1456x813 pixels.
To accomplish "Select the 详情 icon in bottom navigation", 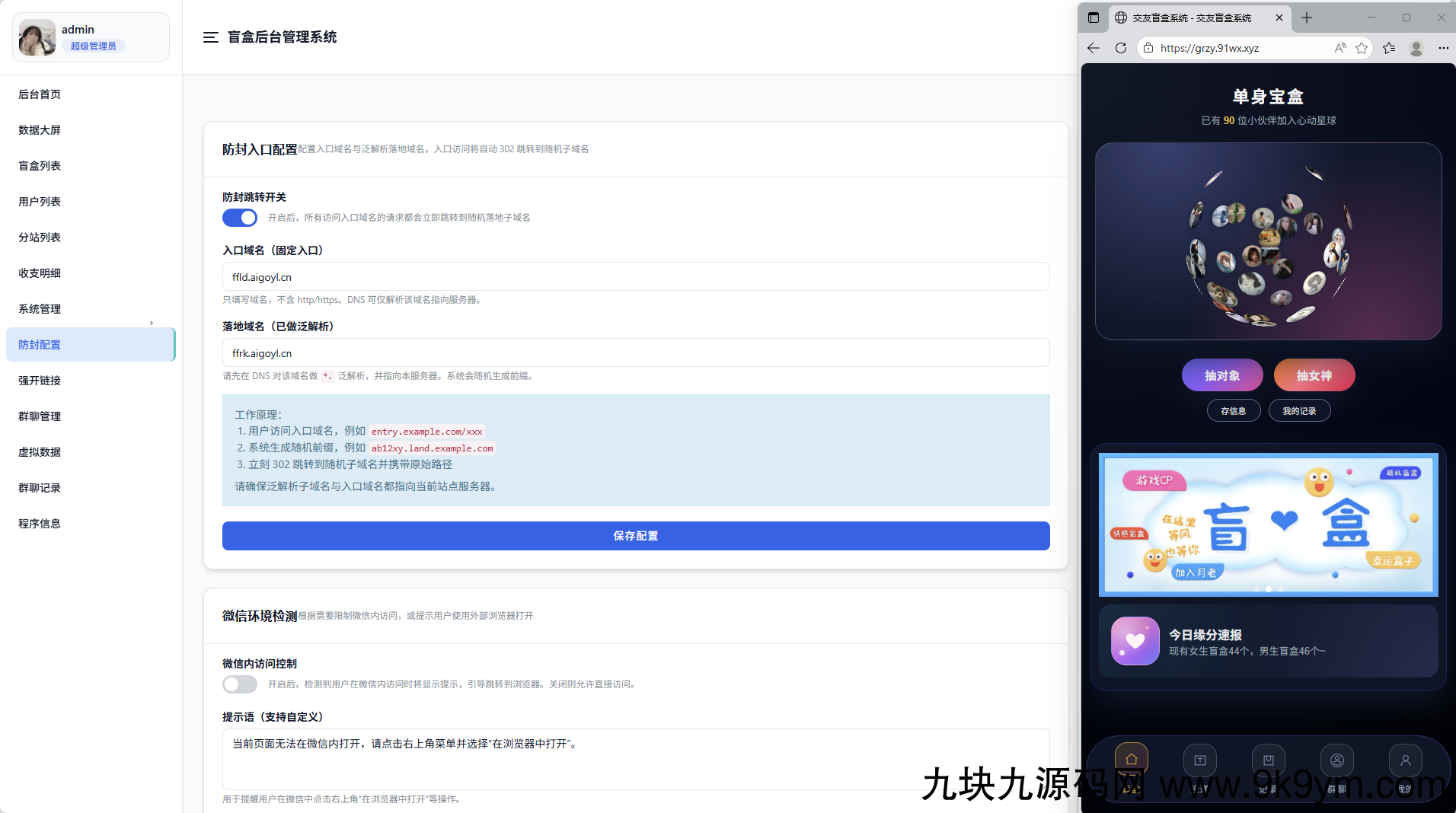I will point(1199,759).
